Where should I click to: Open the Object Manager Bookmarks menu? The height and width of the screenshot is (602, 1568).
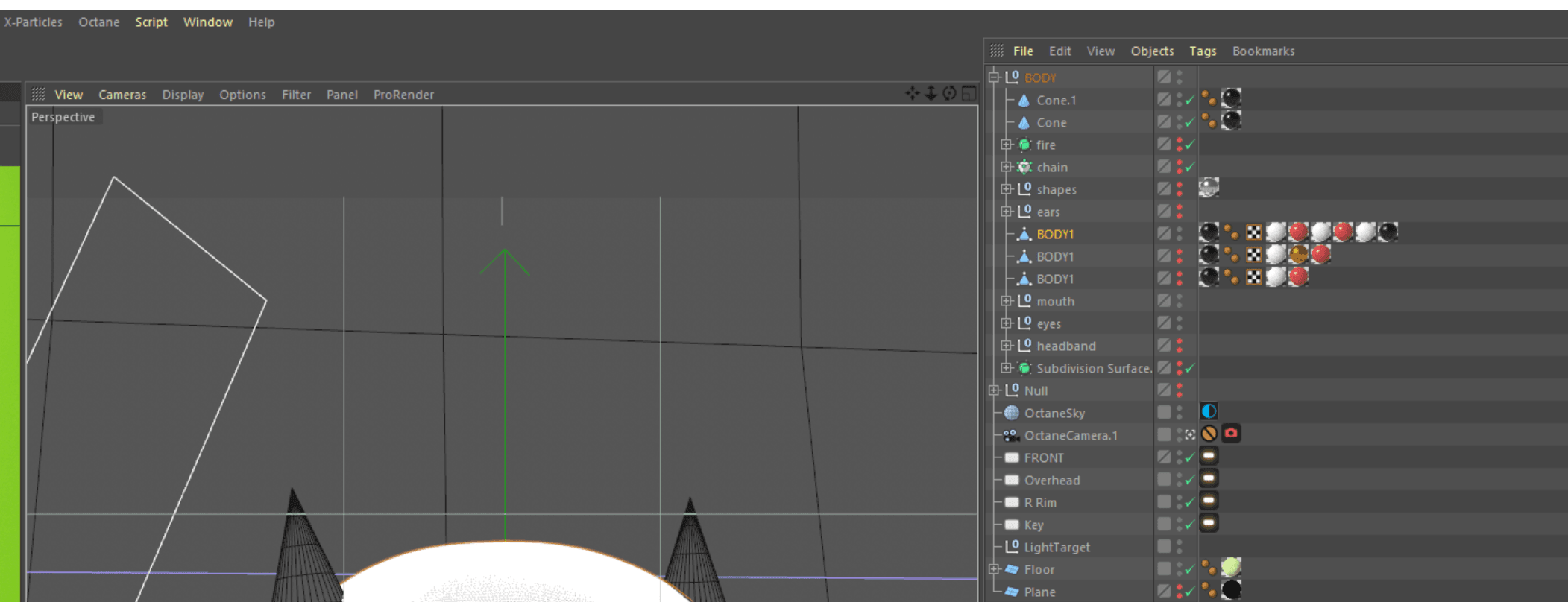1263,51
